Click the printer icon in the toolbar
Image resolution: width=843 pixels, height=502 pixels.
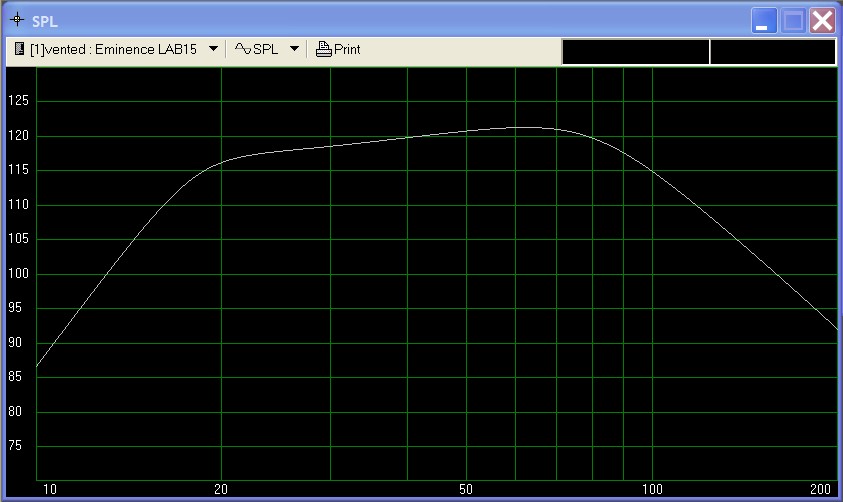pyautogui.click(x=323, y=49)
